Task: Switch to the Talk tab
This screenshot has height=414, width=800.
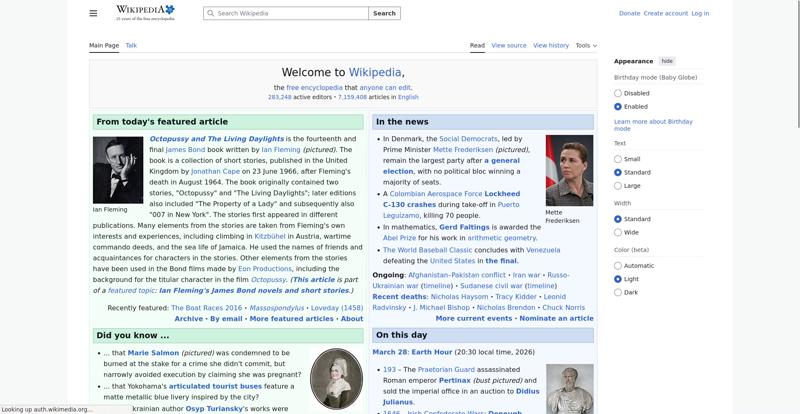Action: (131, 45)
